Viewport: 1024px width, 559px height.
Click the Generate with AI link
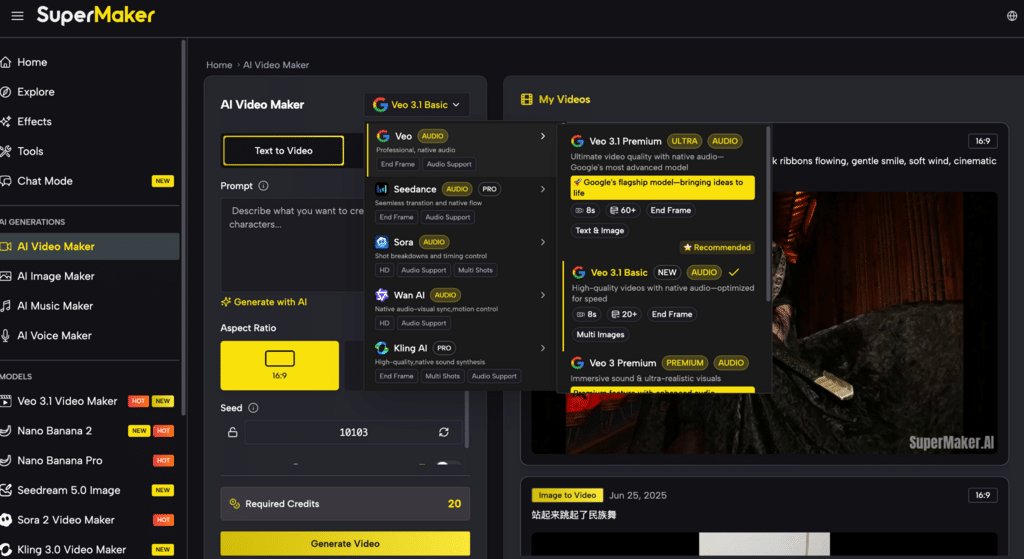[x=264, y=302]
